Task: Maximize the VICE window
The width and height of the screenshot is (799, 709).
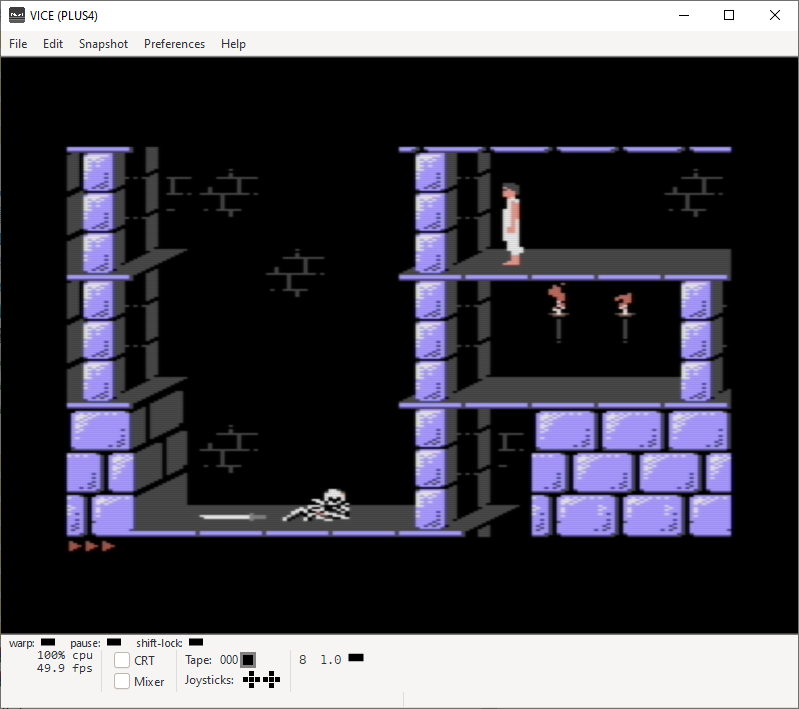Action: click(x=729, y=15)
